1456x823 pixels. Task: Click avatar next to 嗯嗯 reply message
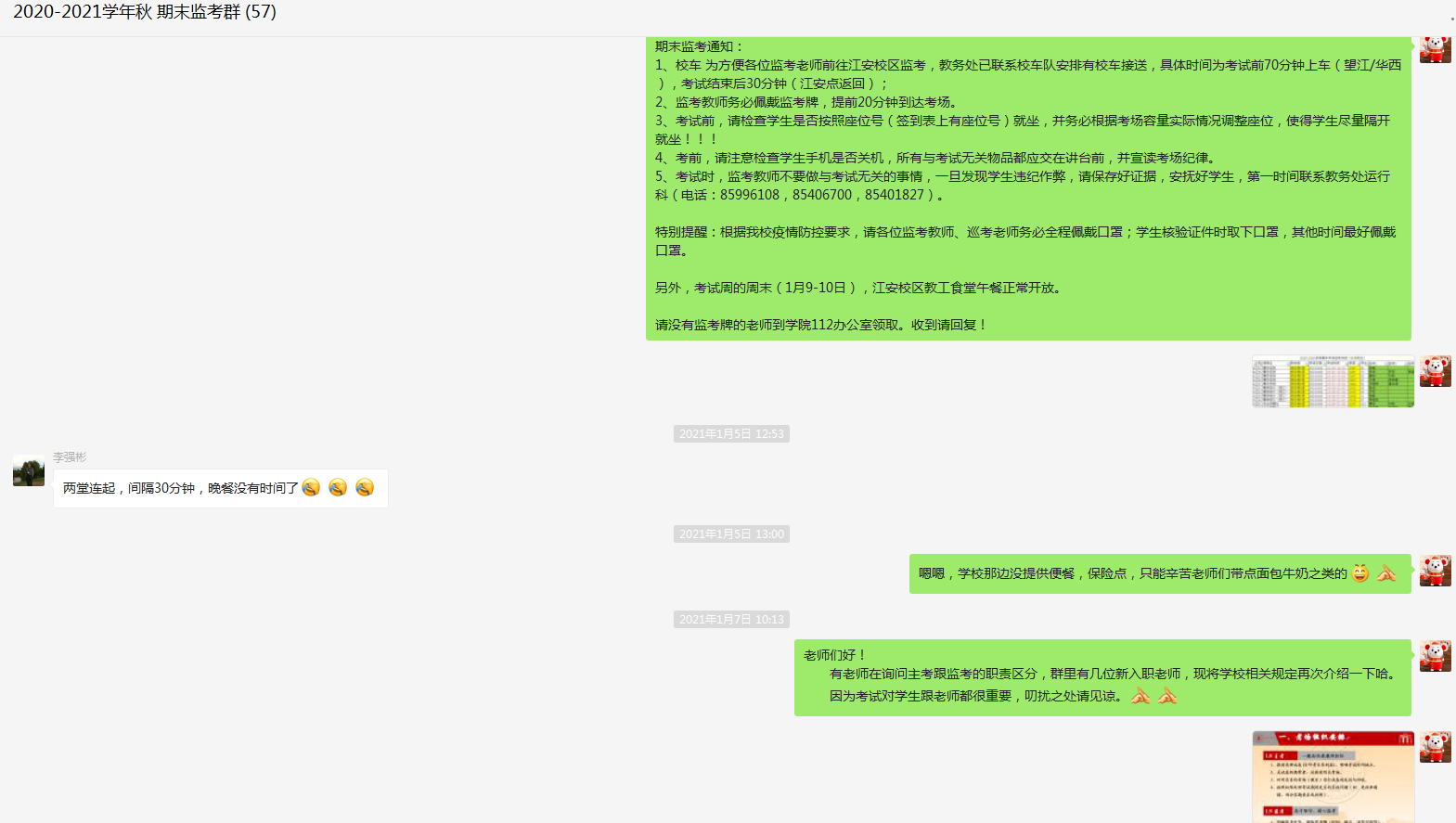[1435, 571]
